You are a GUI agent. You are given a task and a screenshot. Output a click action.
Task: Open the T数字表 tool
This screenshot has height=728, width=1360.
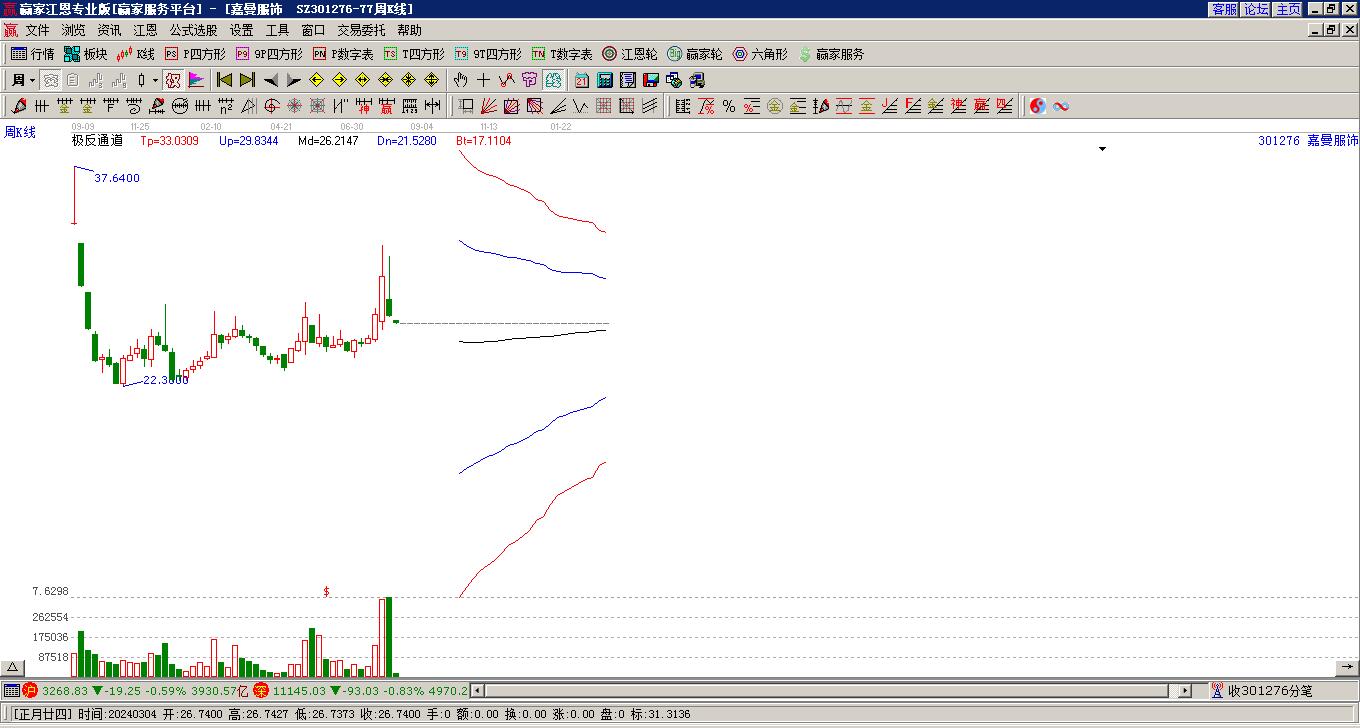562,54
